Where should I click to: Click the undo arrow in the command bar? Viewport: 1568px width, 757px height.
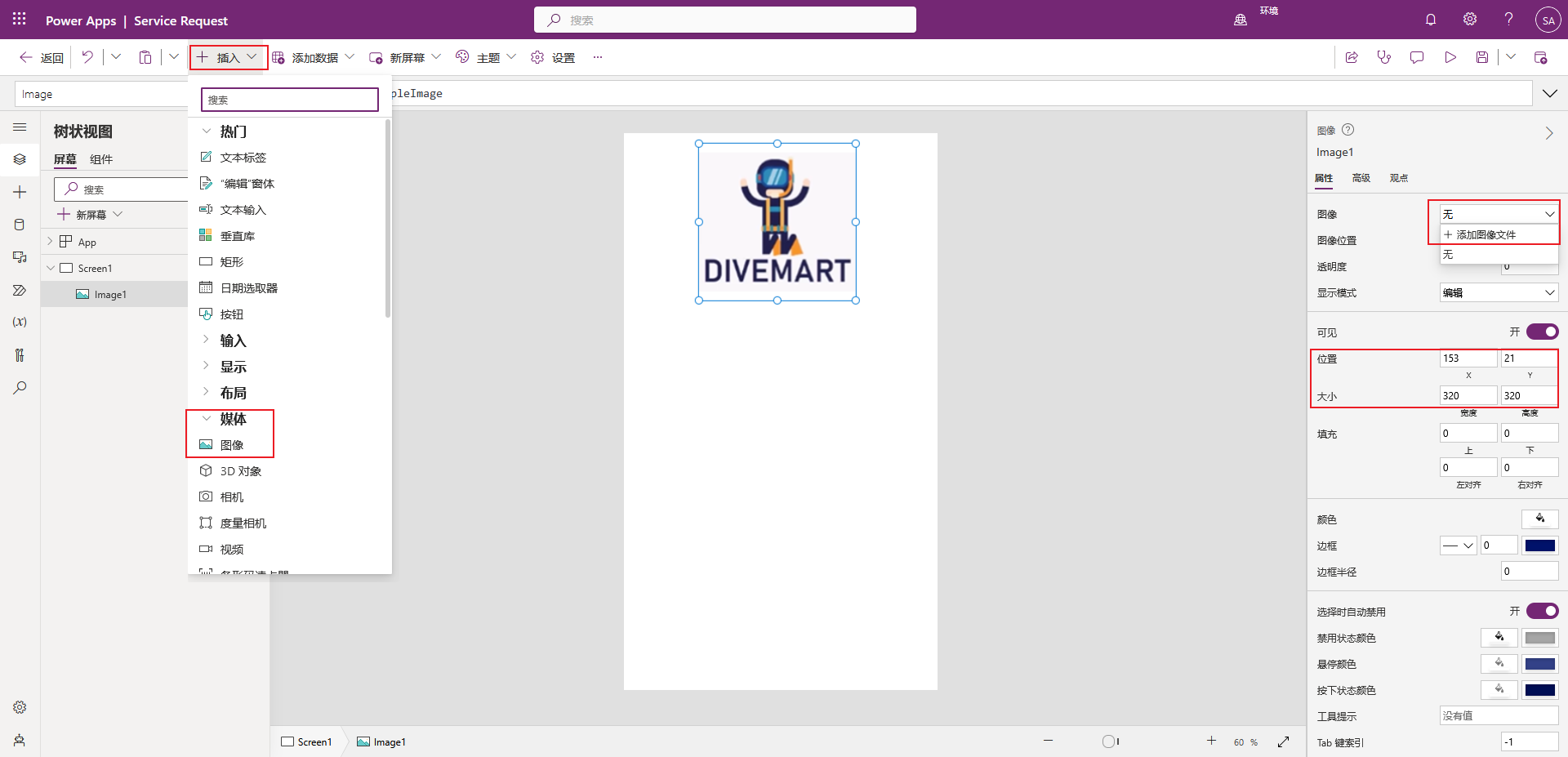[x=87, y=57]
